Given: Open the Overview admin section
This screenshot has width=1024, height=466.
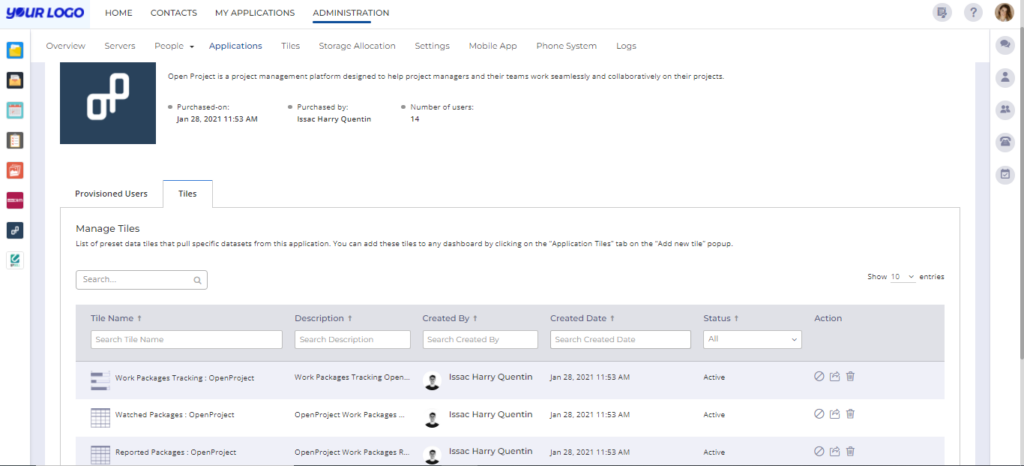Looking at the screenshot, I should click(65, 46).
